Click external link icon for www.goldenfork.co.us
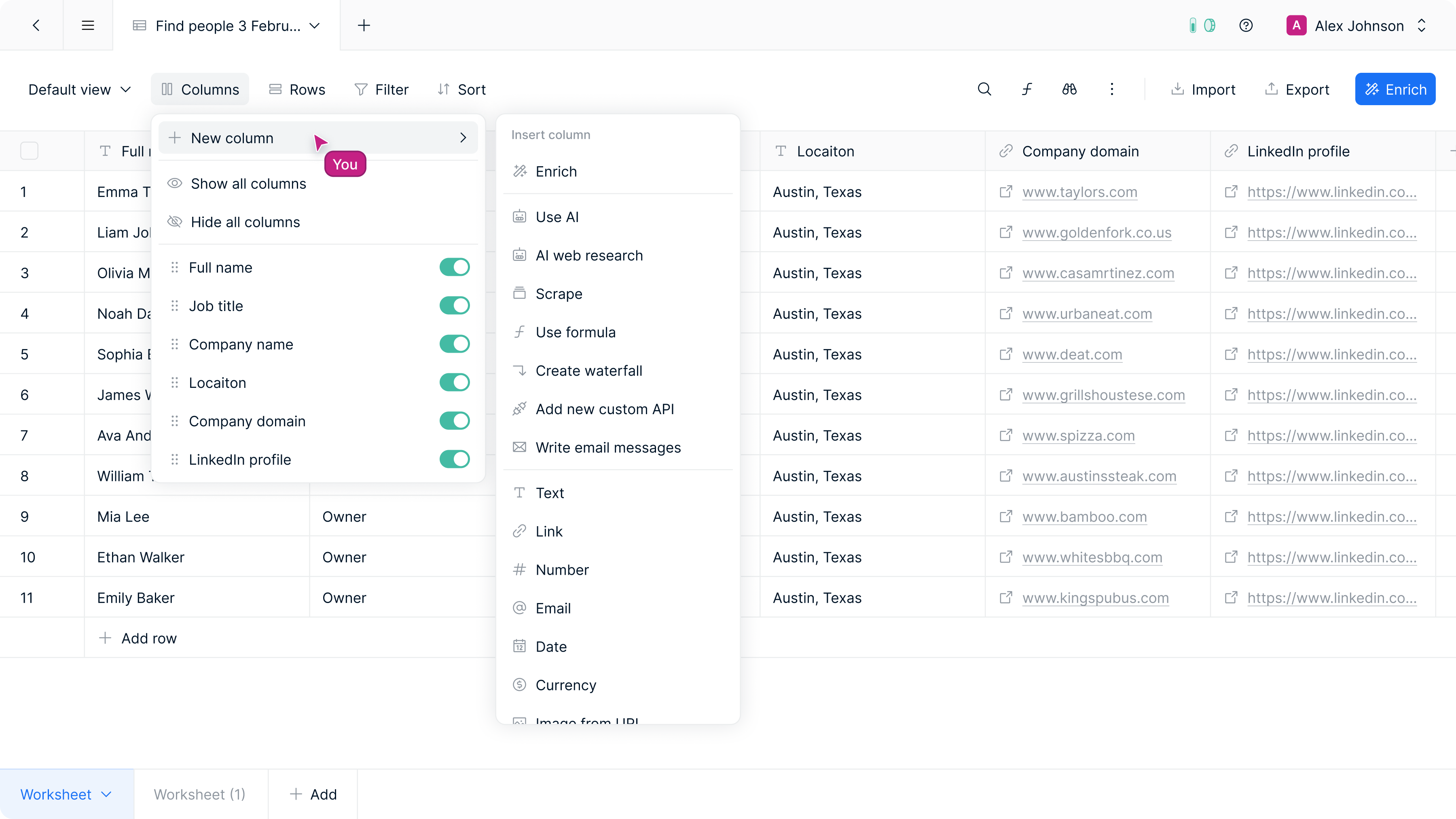Image resolution: width=1456 pixels, height=819 pixels. 1005,232
